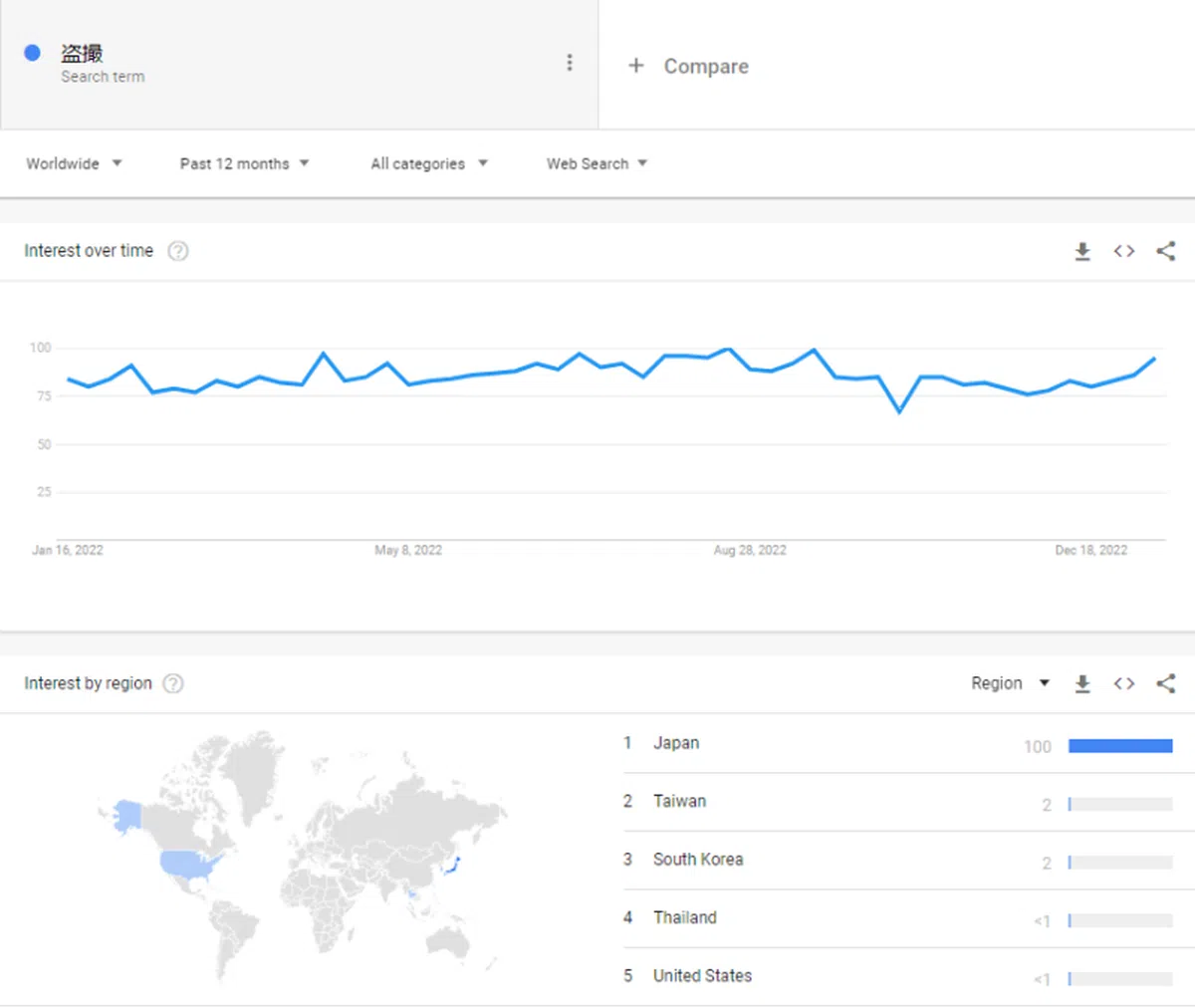Change the Web Search type dropdown
1195x1008 pixels.
(x=597, y=163)
